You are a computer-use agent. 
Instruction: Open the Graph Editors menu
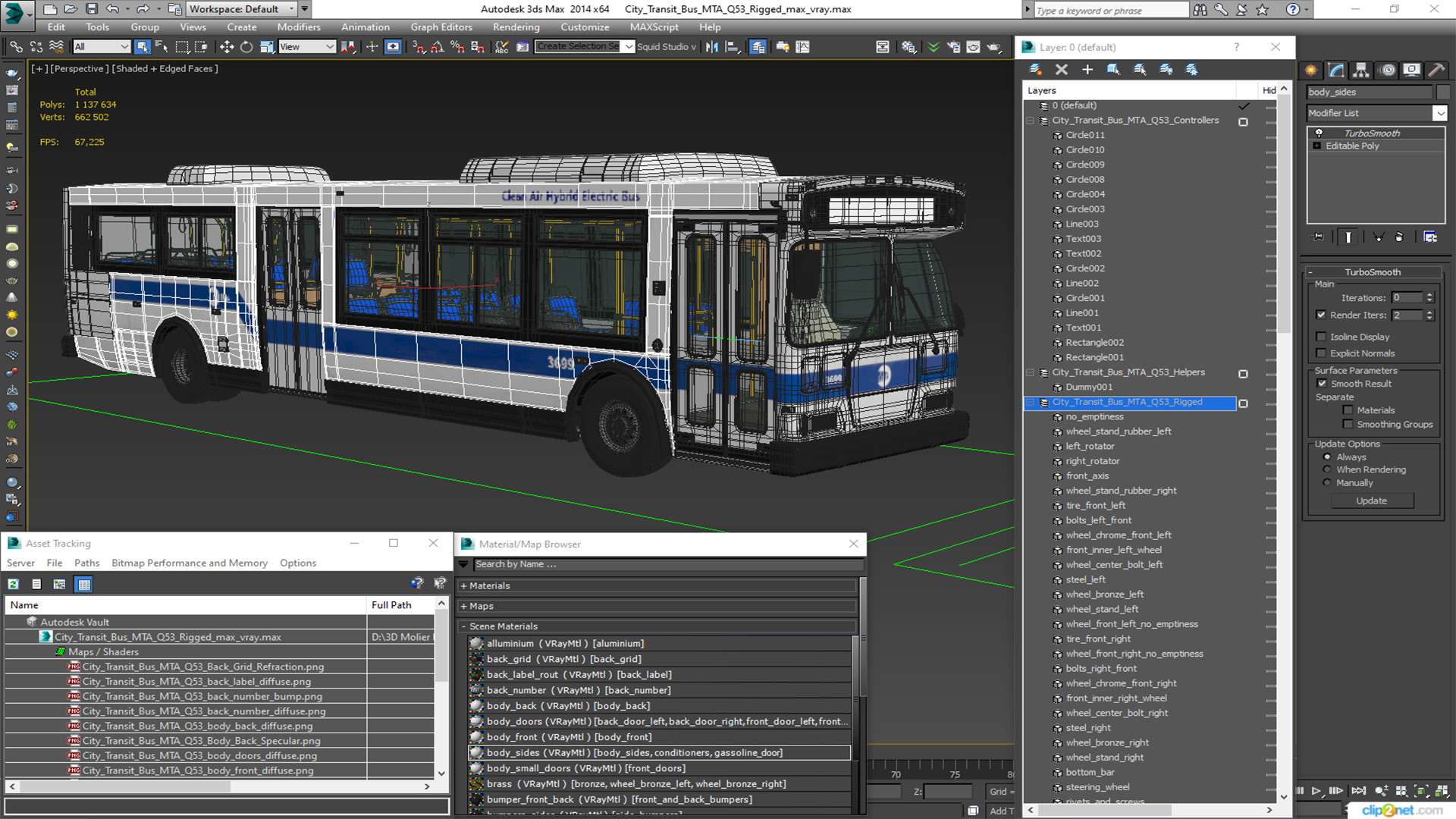(441, 27)
